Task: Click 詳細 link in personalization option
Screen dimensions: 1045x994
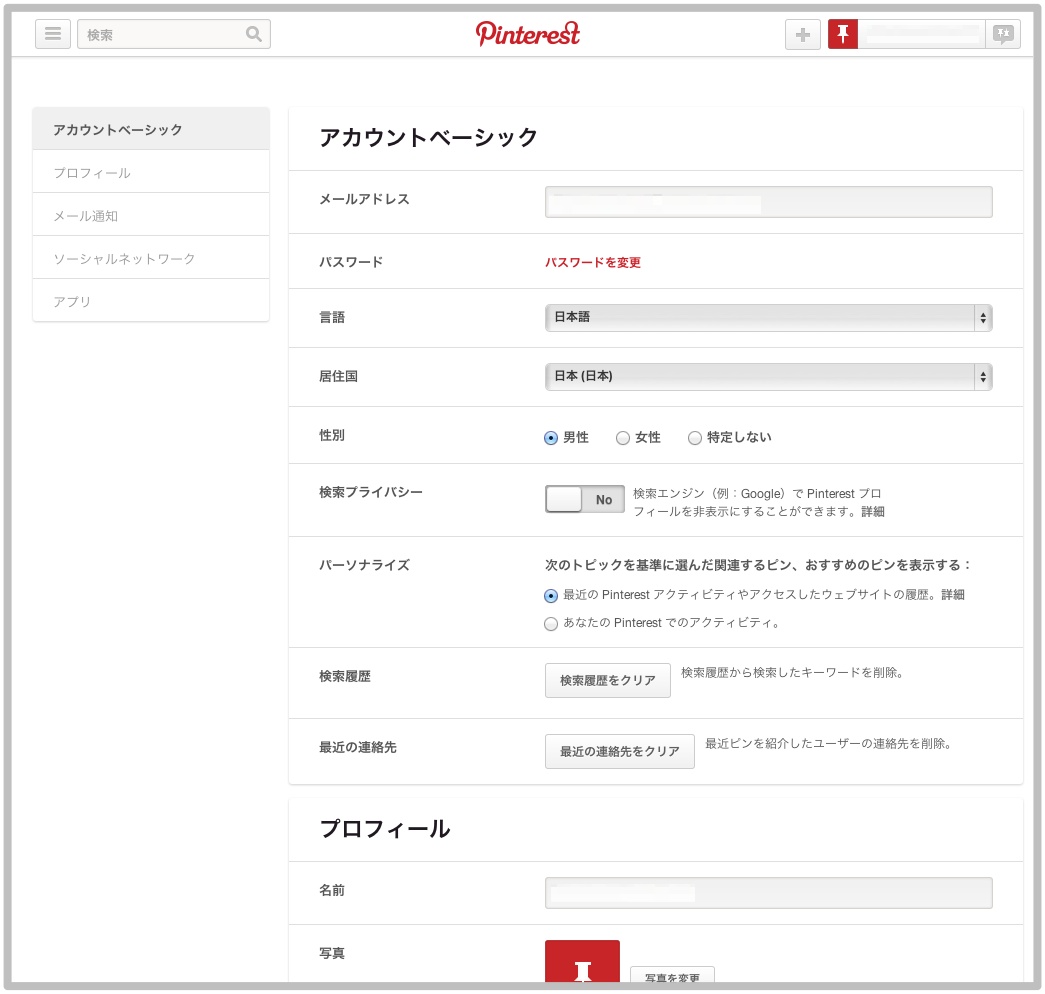Action: click(x=953, y=595)
